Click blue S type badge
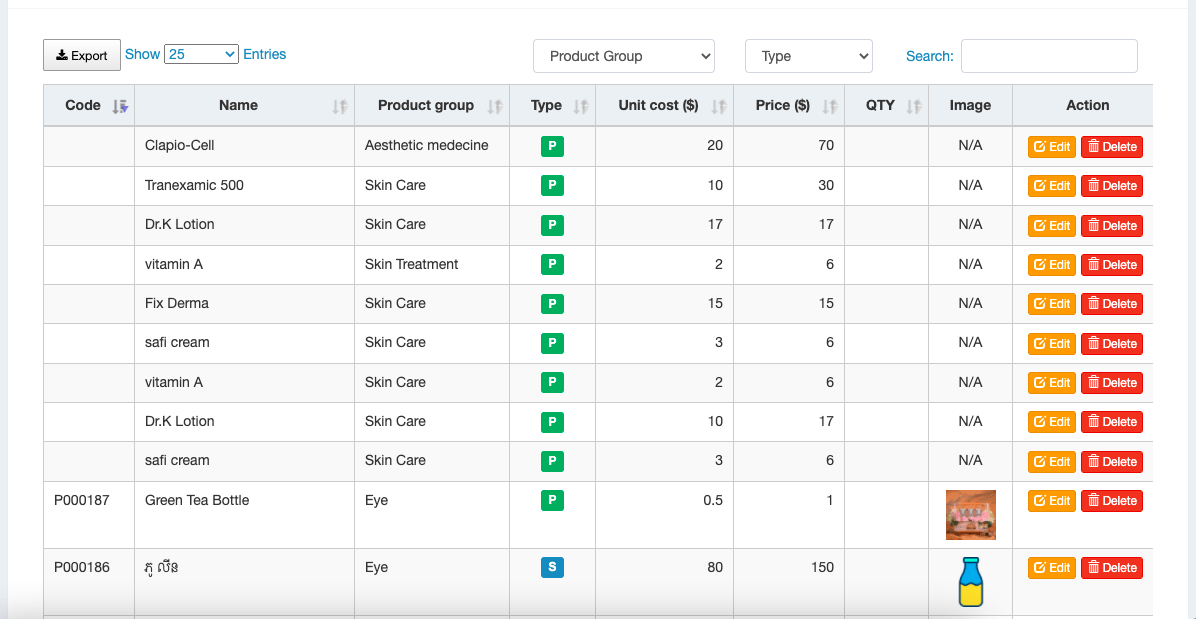This screenshot has height=619, width=1196. [552, 568]
